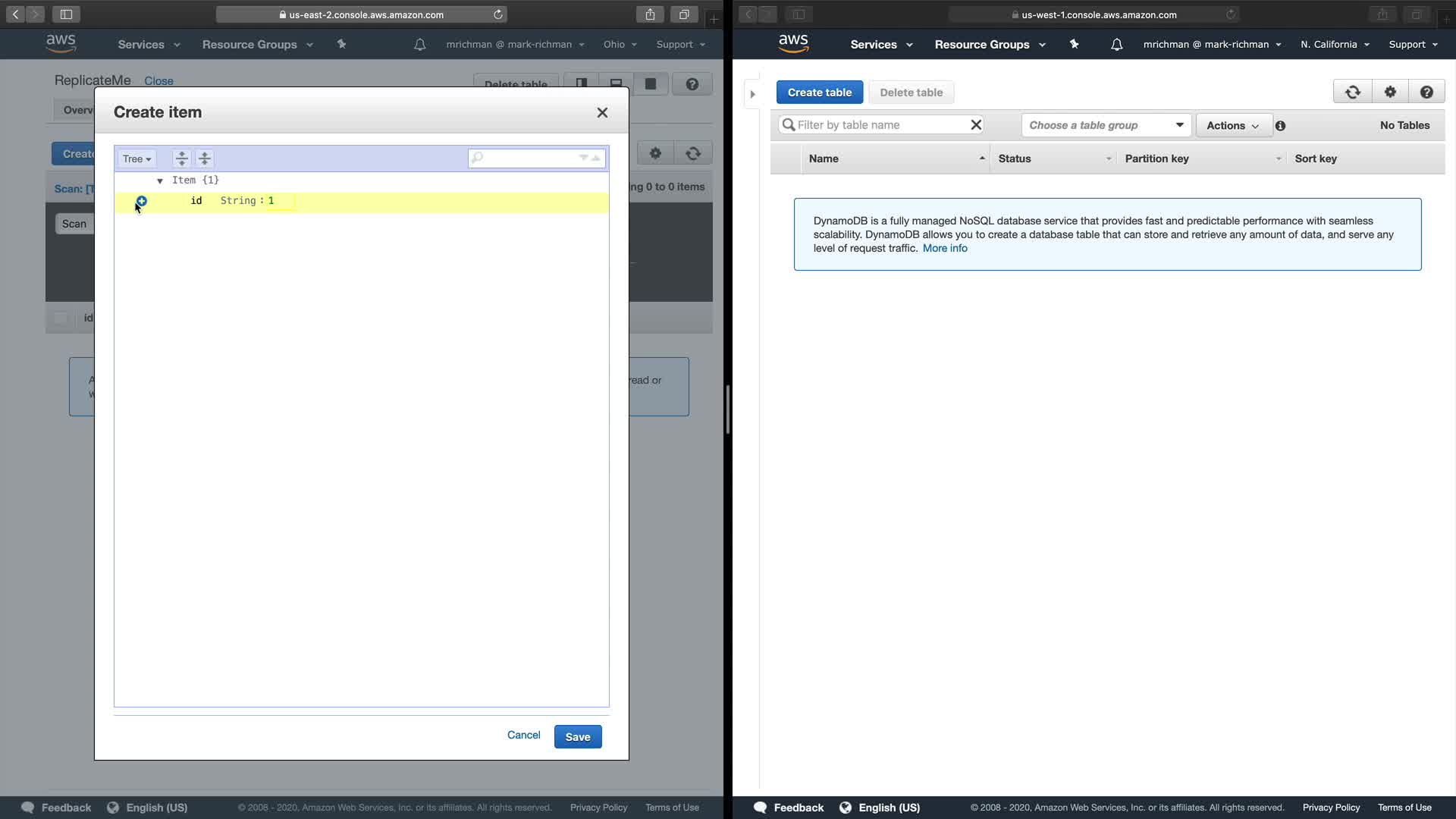1456x819 pixels.
Task: Click the Filter by table name field
Action: (880, 125)
